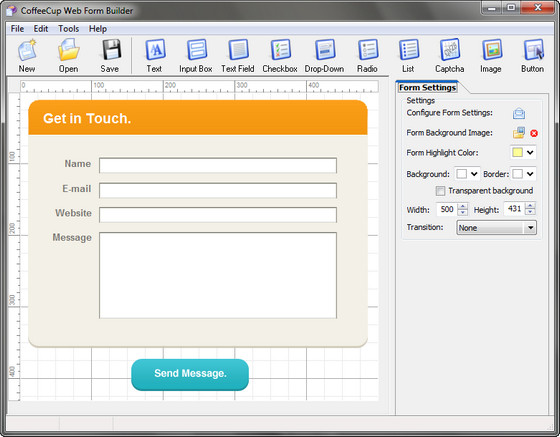Add a Drop-Down element
Screen dimensions: 560x437
coord(324,56)
